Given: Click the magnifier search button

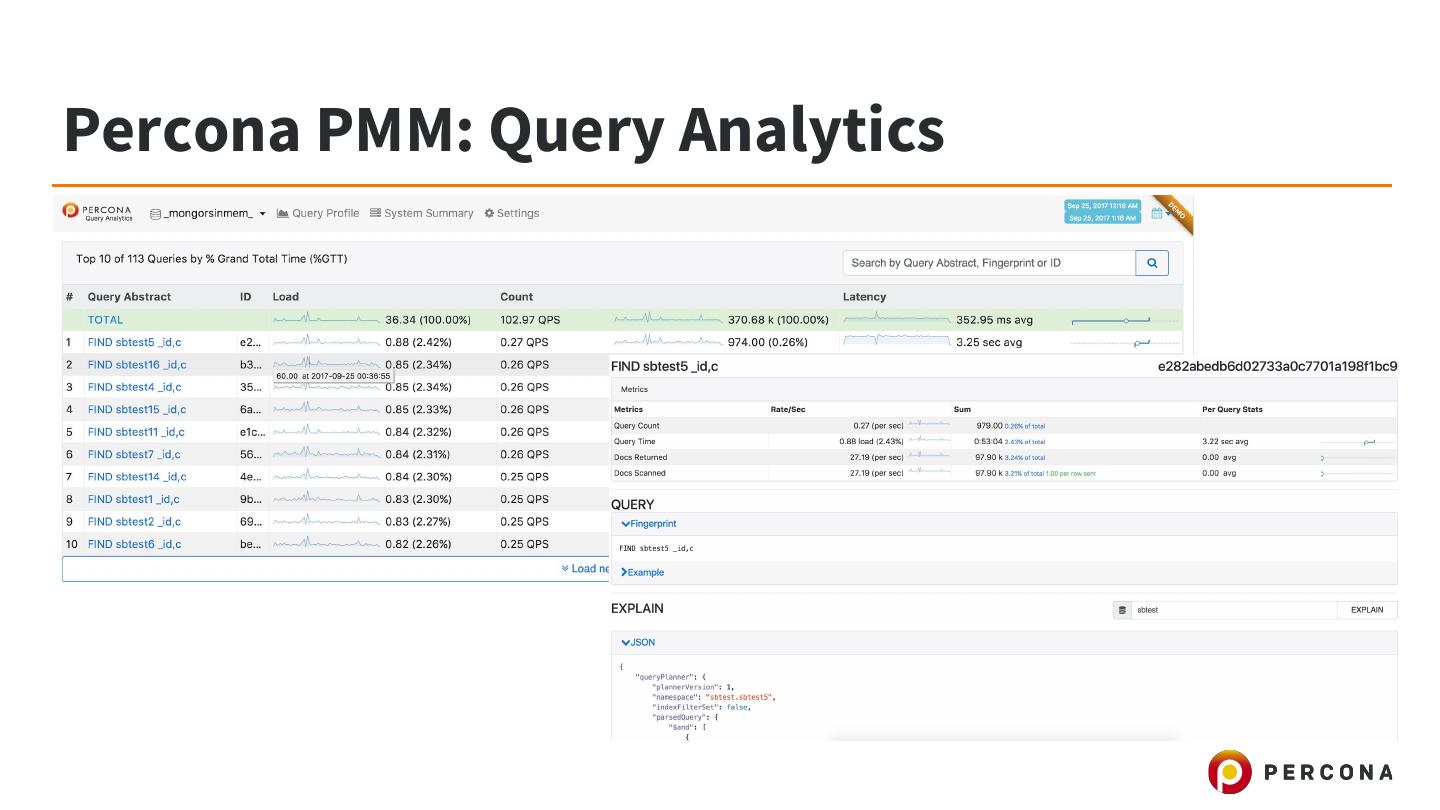Looking at the screenshot, I should [1152, 263].
